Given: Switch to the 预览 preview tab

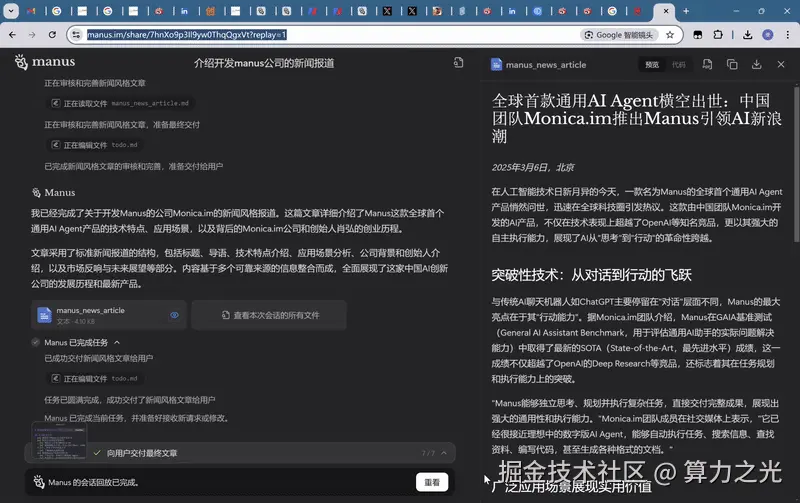Looking at the screenshot, I should click(652, 65).
